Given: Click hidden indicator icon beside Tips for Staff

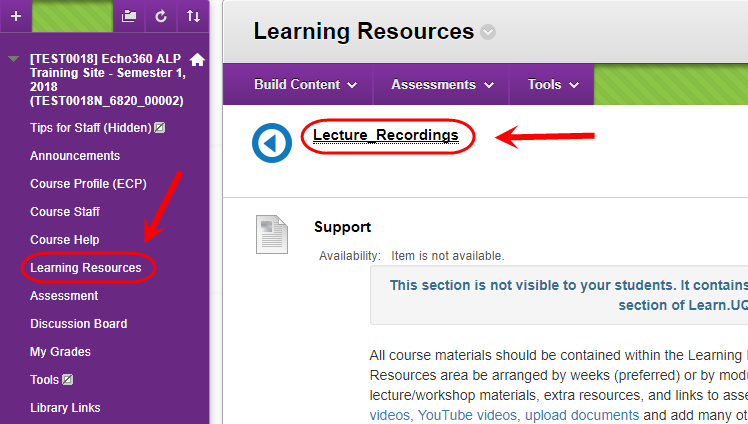Looking at the screenshot, I should [x=160, y=128].
